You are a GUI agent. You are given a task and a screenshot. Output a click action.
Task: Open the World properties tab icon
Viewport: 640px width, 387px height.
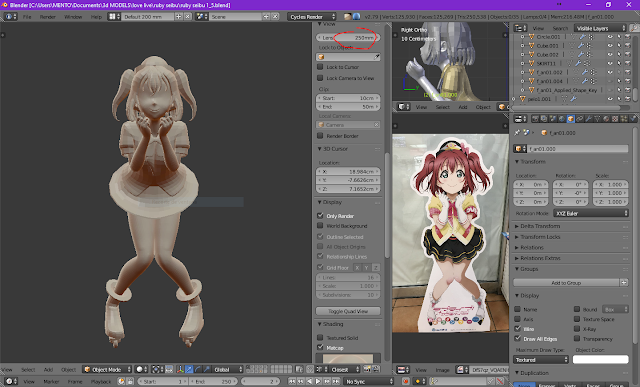click(x=562, y=119)
